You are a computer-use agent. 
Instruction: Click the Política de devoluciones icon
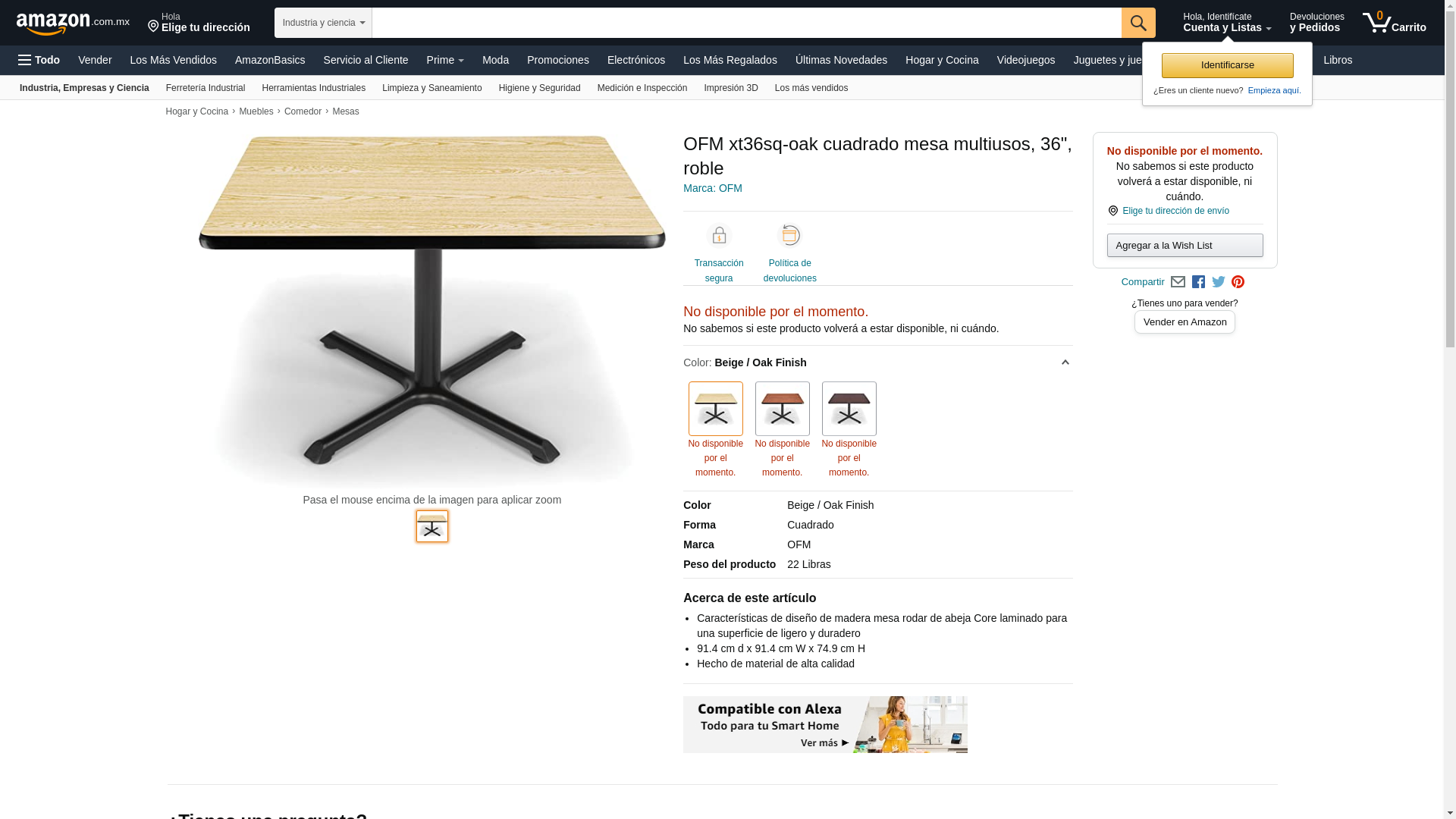tap(790, 235)
